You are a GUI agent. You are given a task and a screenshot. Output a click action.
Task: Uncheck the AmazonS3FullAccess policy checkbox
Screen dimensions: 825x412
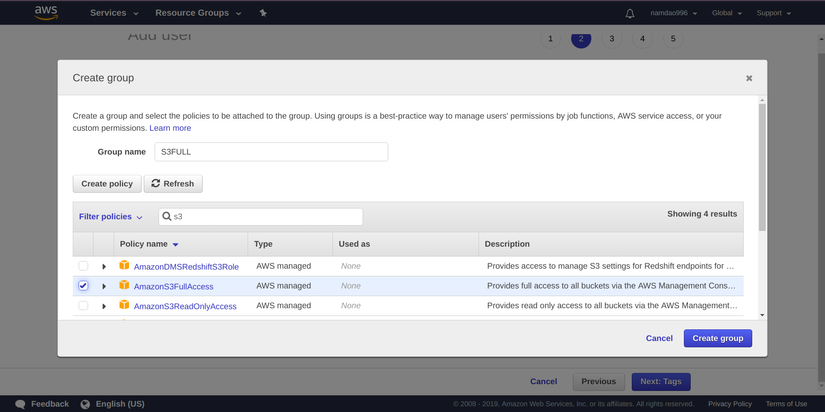tap(83, 286)
